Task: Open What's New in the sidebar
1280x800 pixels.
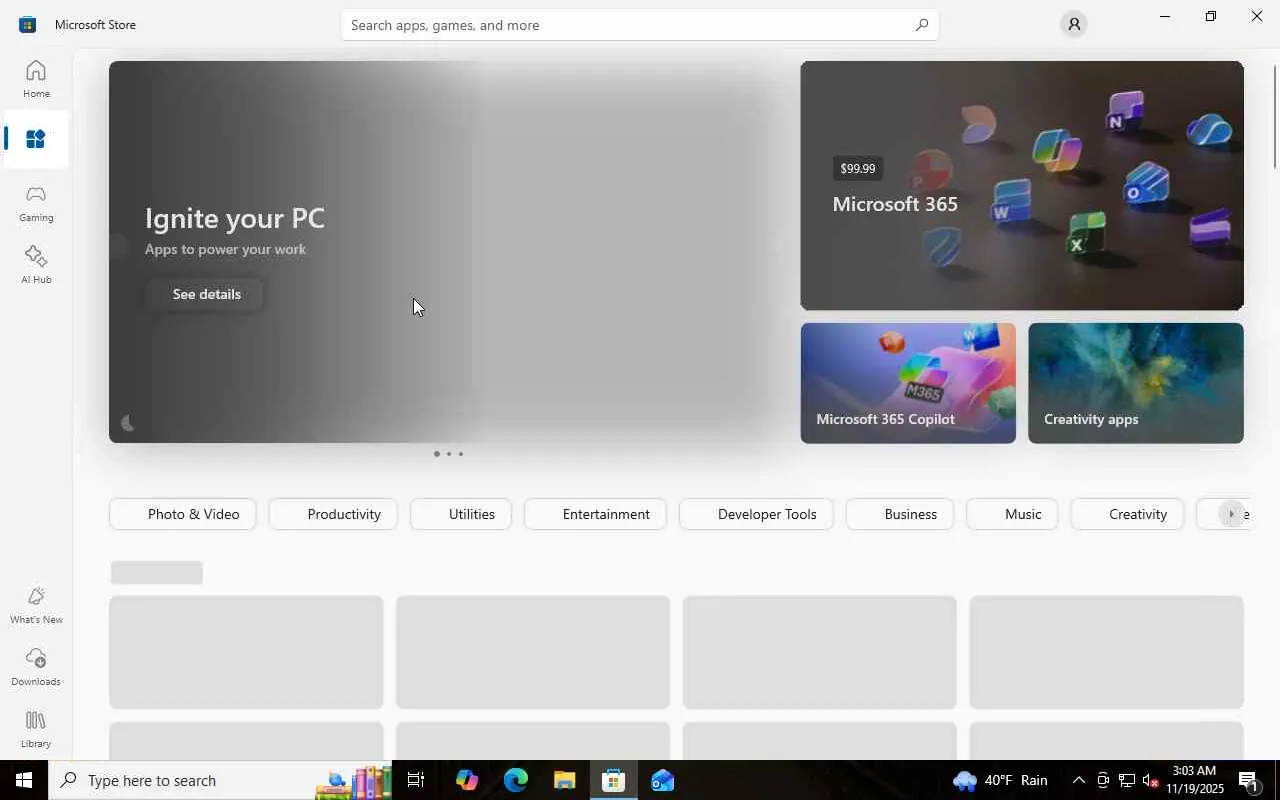Action: point(36,604)
